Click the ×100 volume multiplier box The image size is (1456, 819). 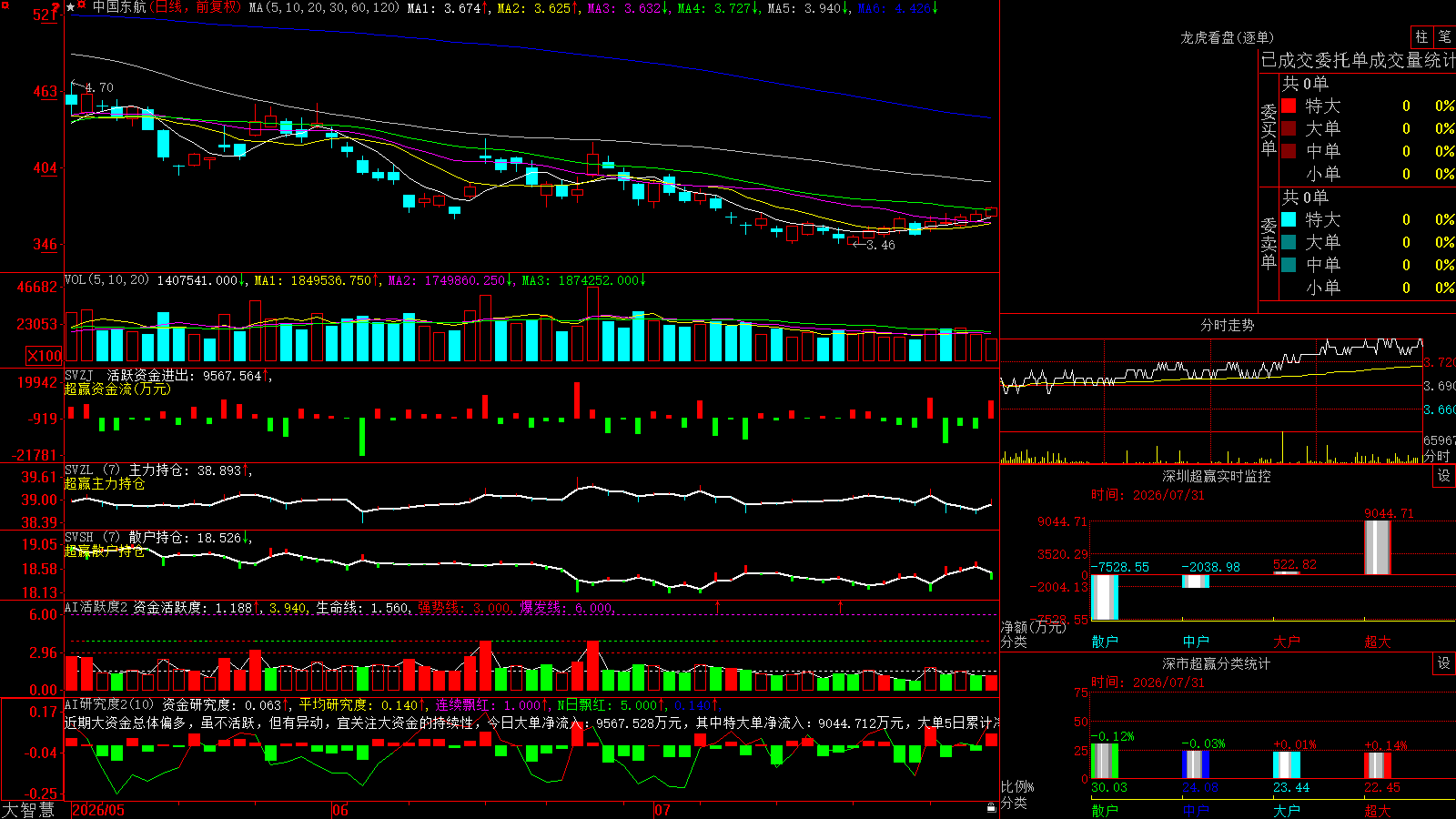click(45, 356)
